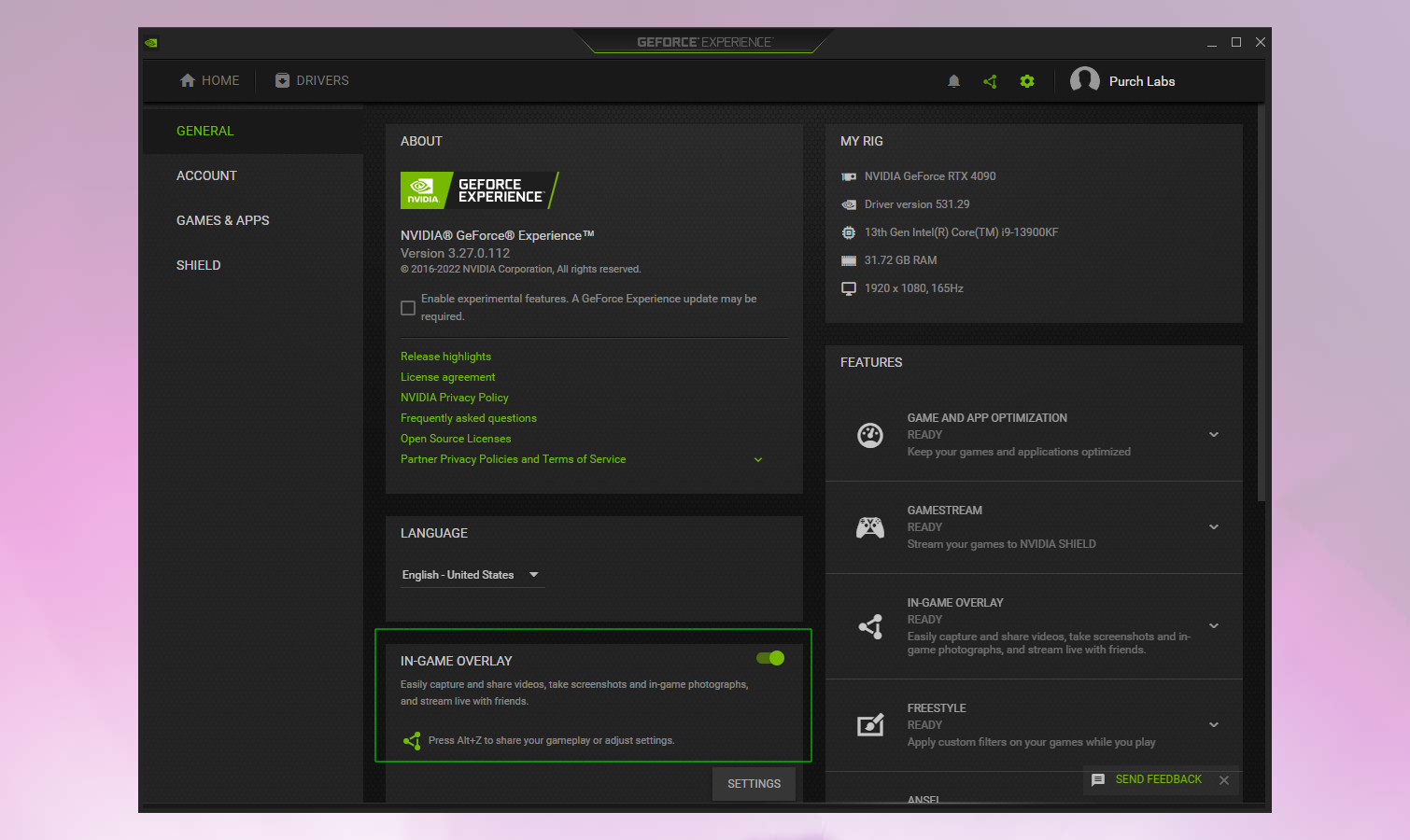Toggle the In-Game Overlay switch off
Viewport: 1410px width, 840px height.
[768, 658]
